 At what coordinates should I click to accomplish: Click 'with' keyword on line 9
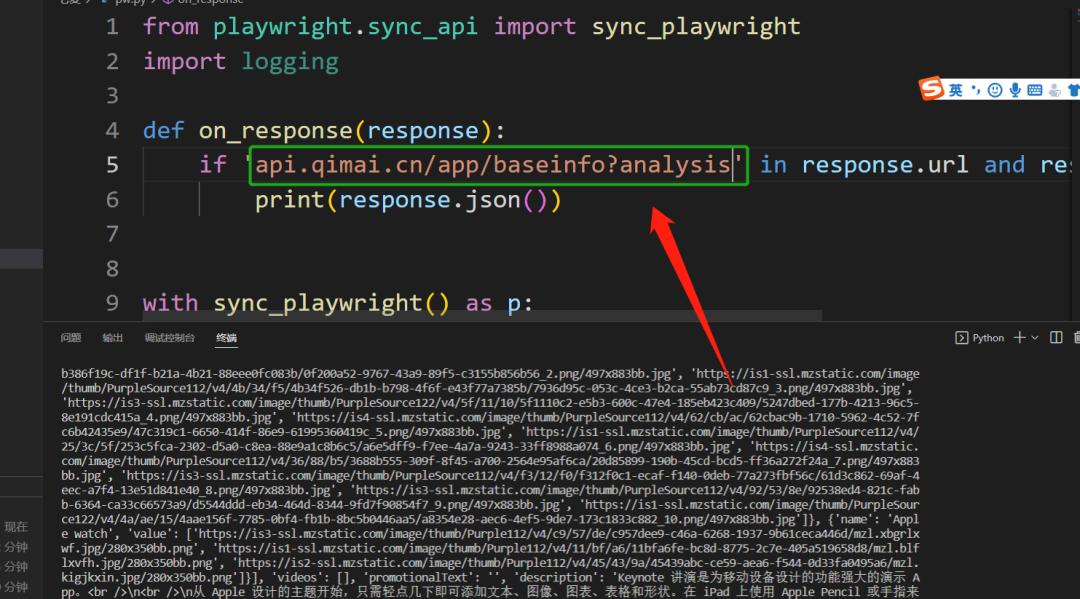170,303
